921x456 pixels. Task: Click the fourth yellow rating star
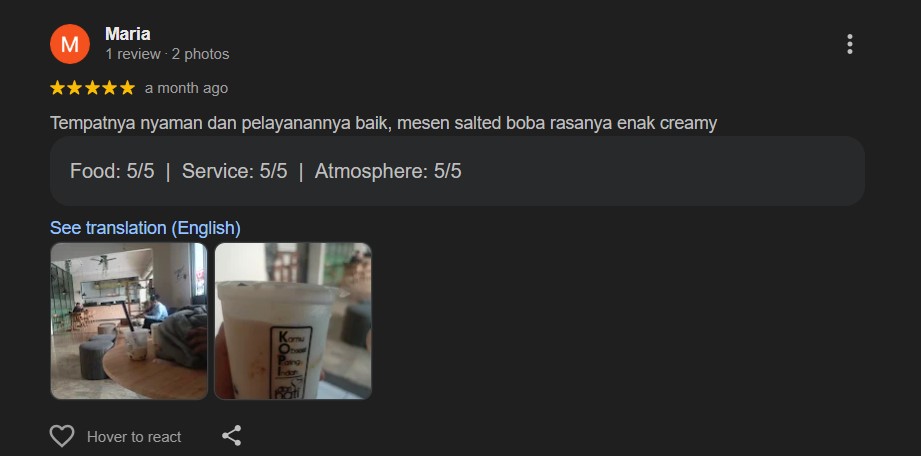[110, 88]
